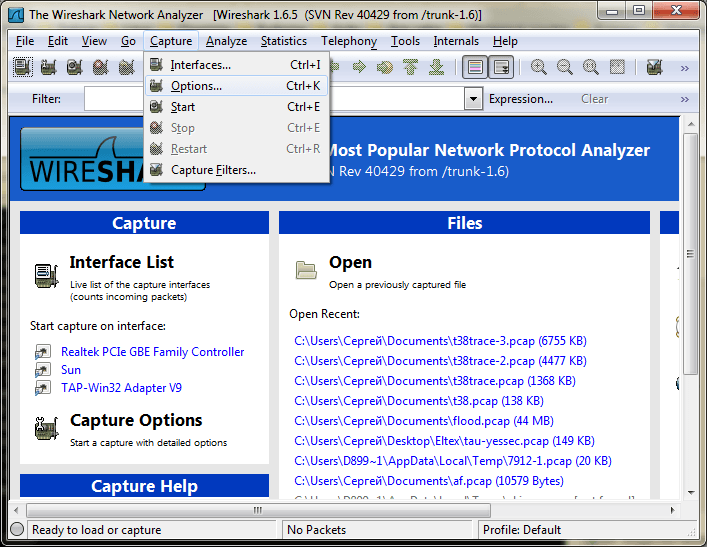Close the open Capture menu header
This screenshot has height=547, width=707.
click(171, 41)
